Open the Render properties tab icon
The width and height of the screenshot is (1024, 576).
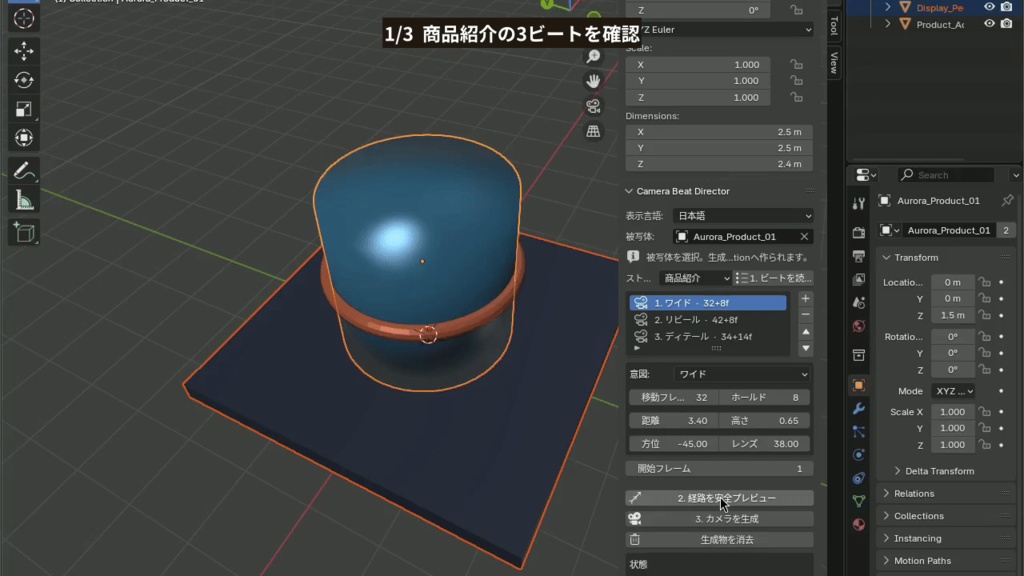tap(859, 232)
